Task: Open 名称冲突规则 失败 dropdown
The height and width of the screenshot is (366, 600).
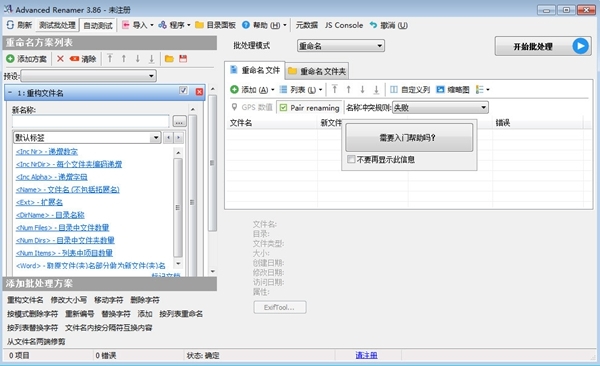Action: pyautogui.click(x=440, y=108)
